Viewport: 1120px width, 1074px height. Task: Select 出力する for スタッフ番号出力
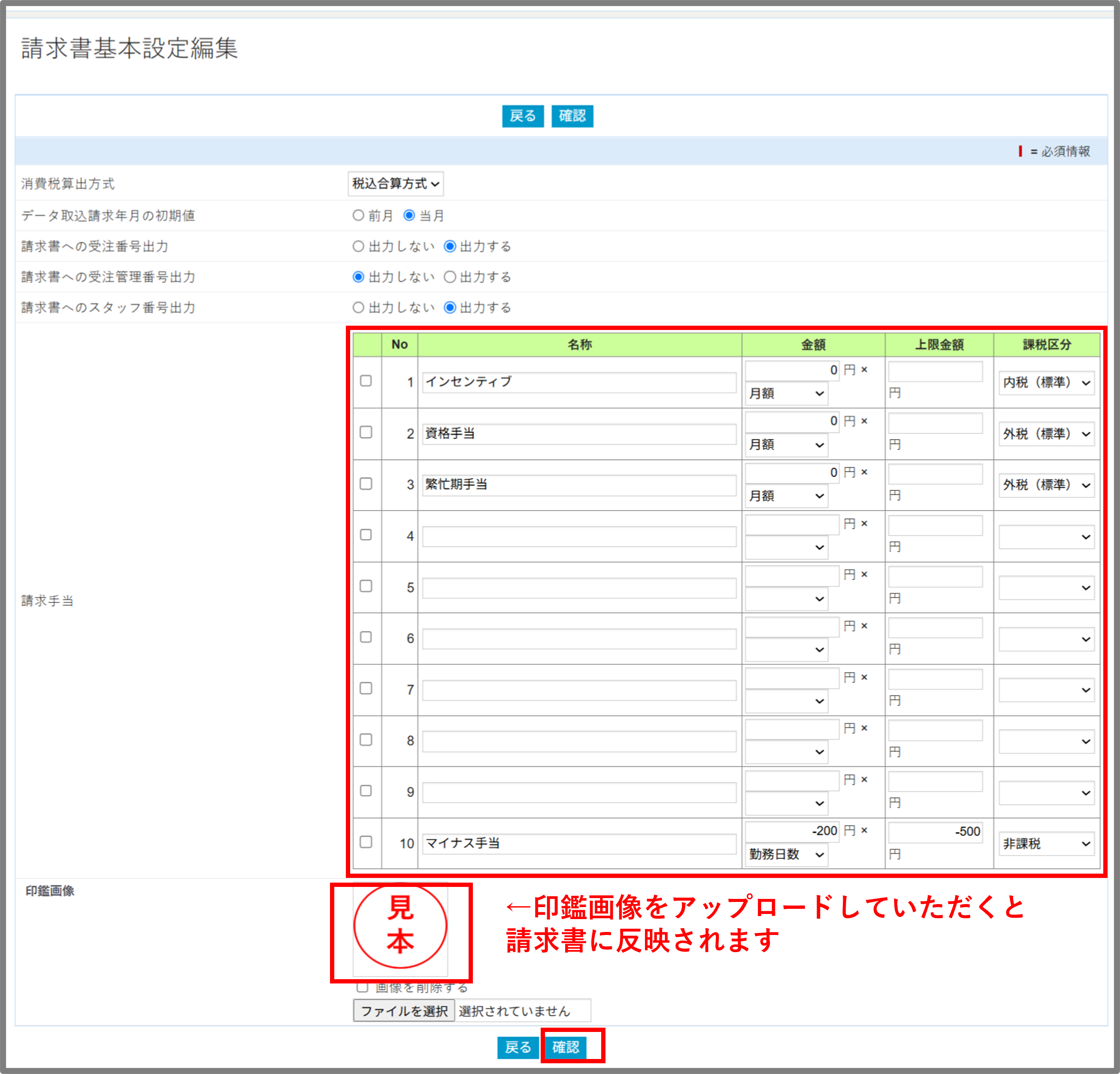tap(450, 307)
